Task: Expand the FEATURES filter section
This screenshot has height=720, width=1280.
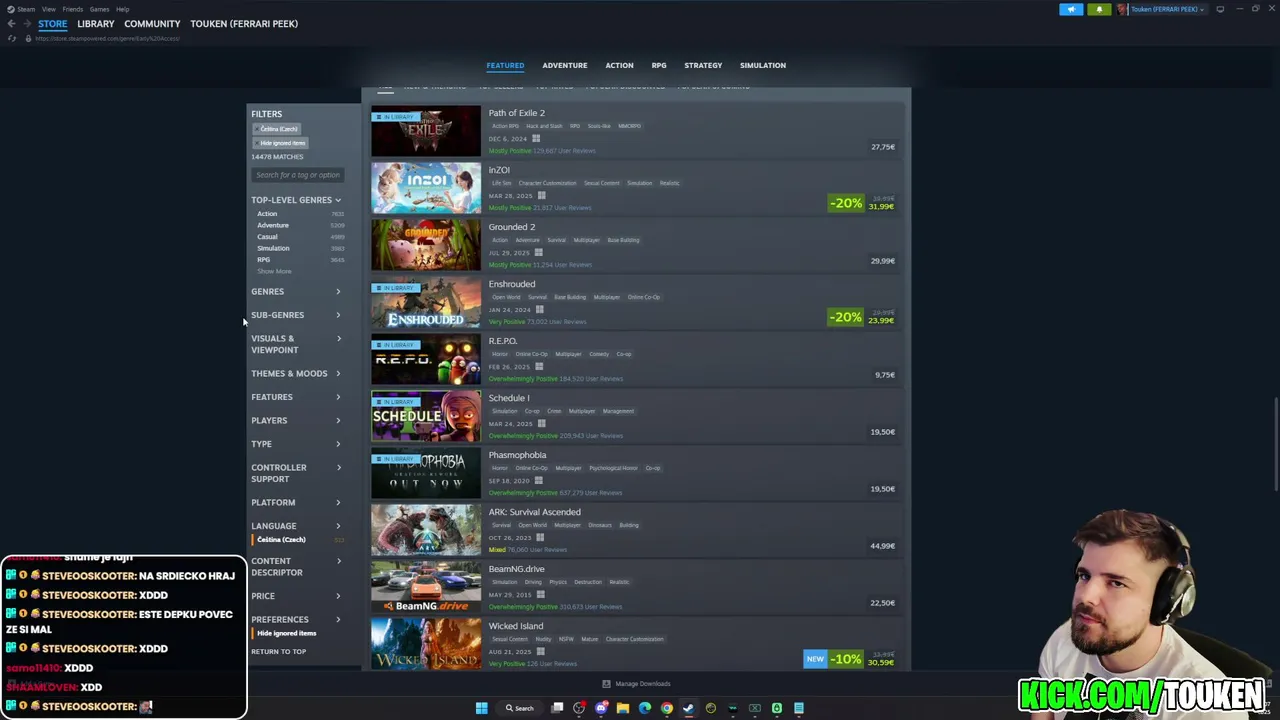Action: pyautogui.click(x=296, y=397)
